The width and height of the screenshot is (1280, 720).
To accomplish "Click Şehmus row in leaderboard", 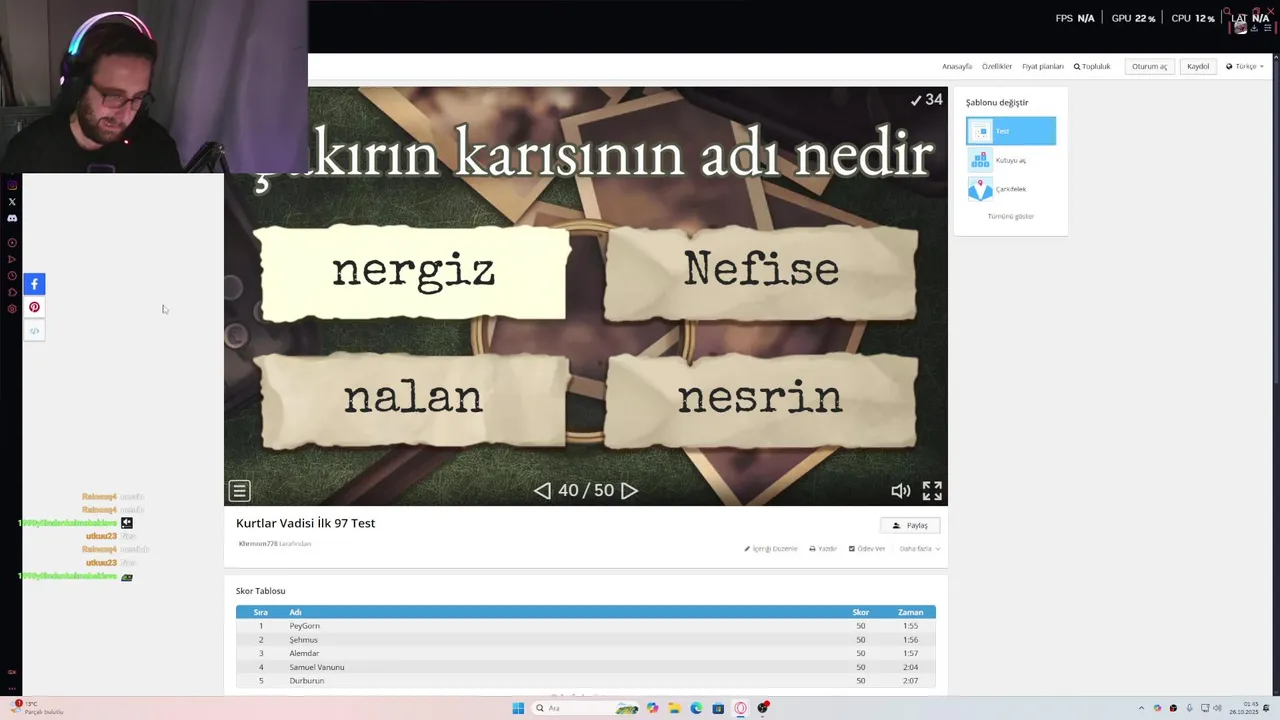I will click(x=585, y=640).
